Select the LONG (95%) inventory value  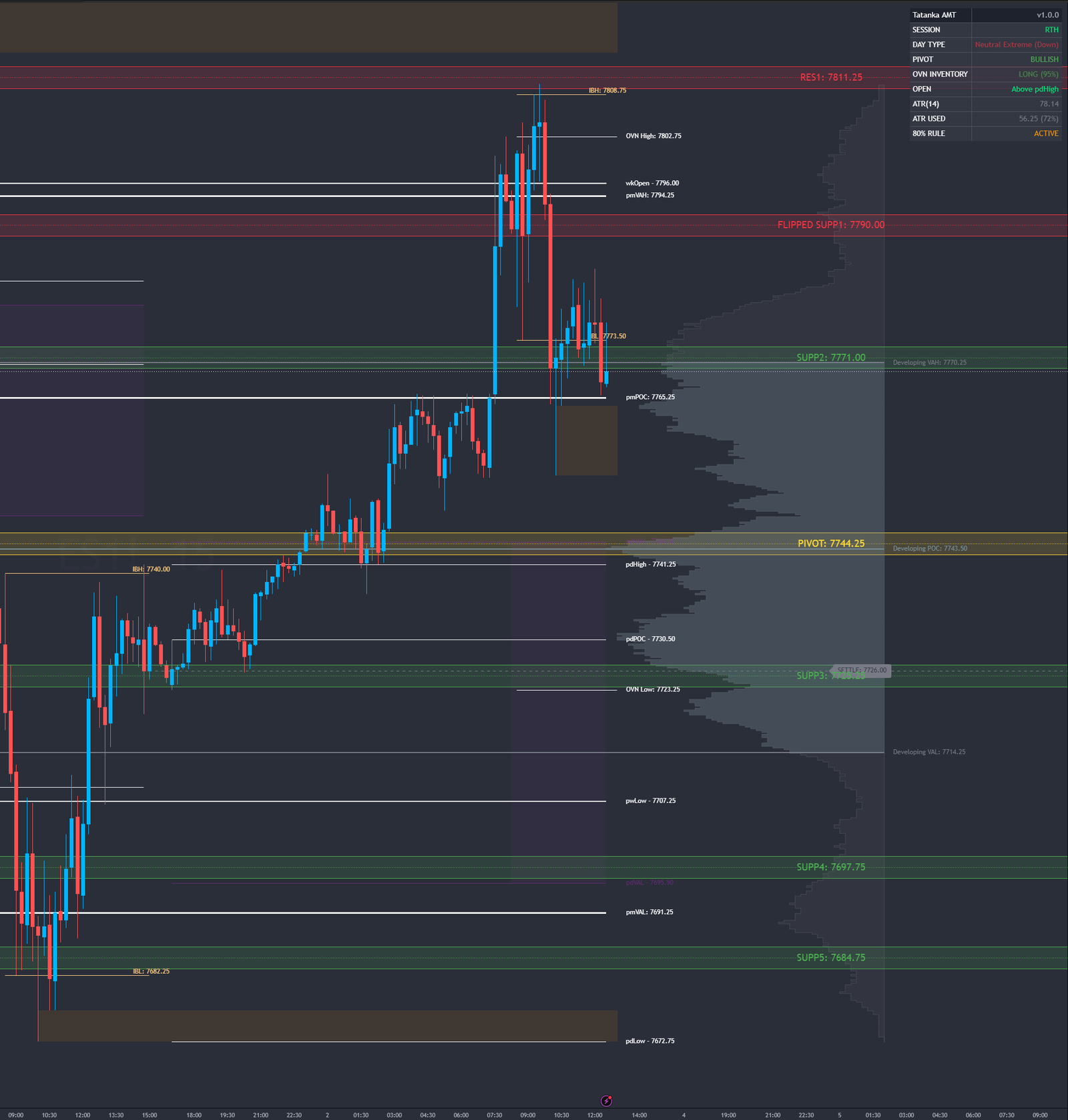(1038, 74)
